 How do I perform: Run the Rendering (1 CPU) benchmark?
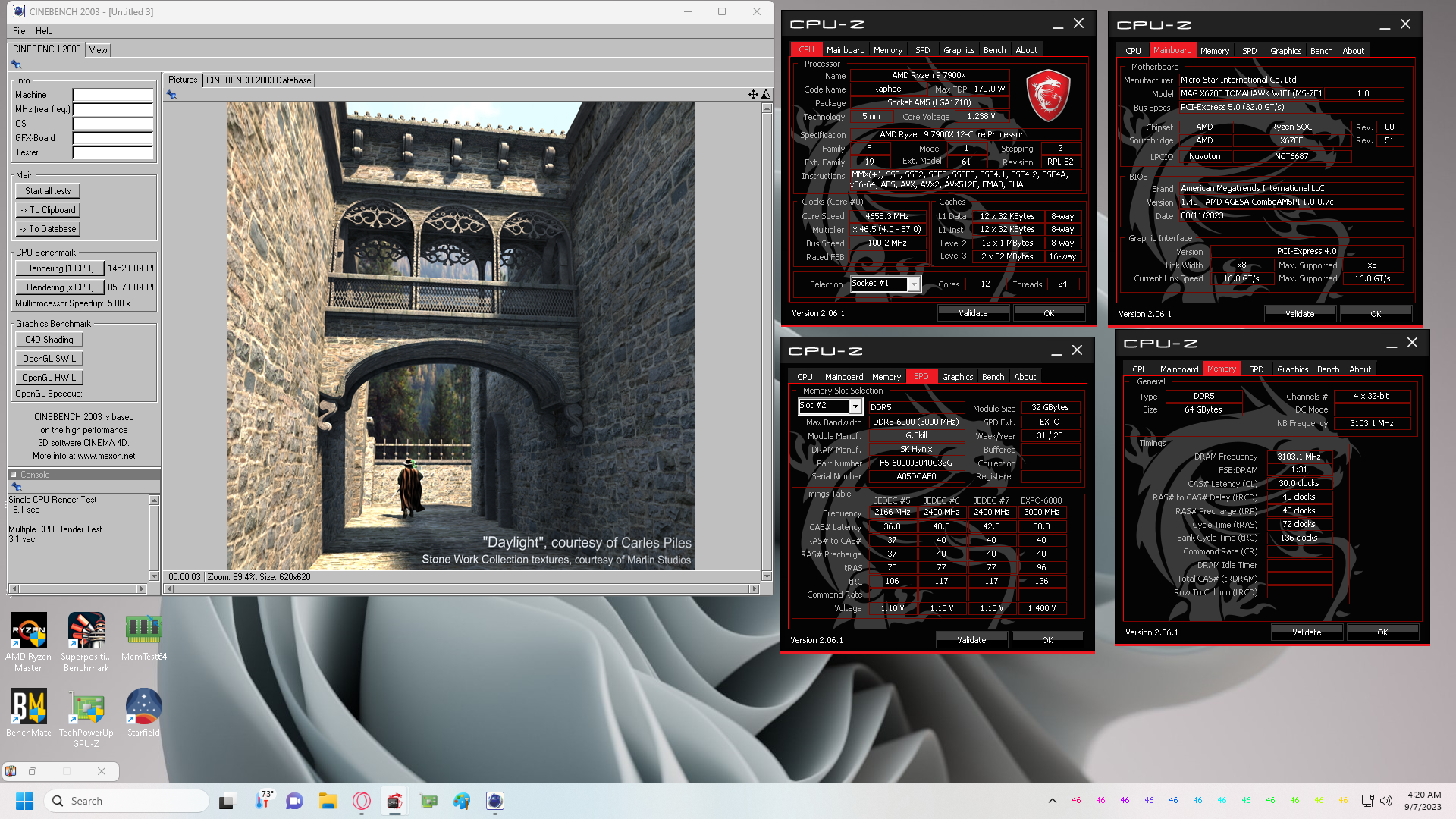click(x=59, y=268)
